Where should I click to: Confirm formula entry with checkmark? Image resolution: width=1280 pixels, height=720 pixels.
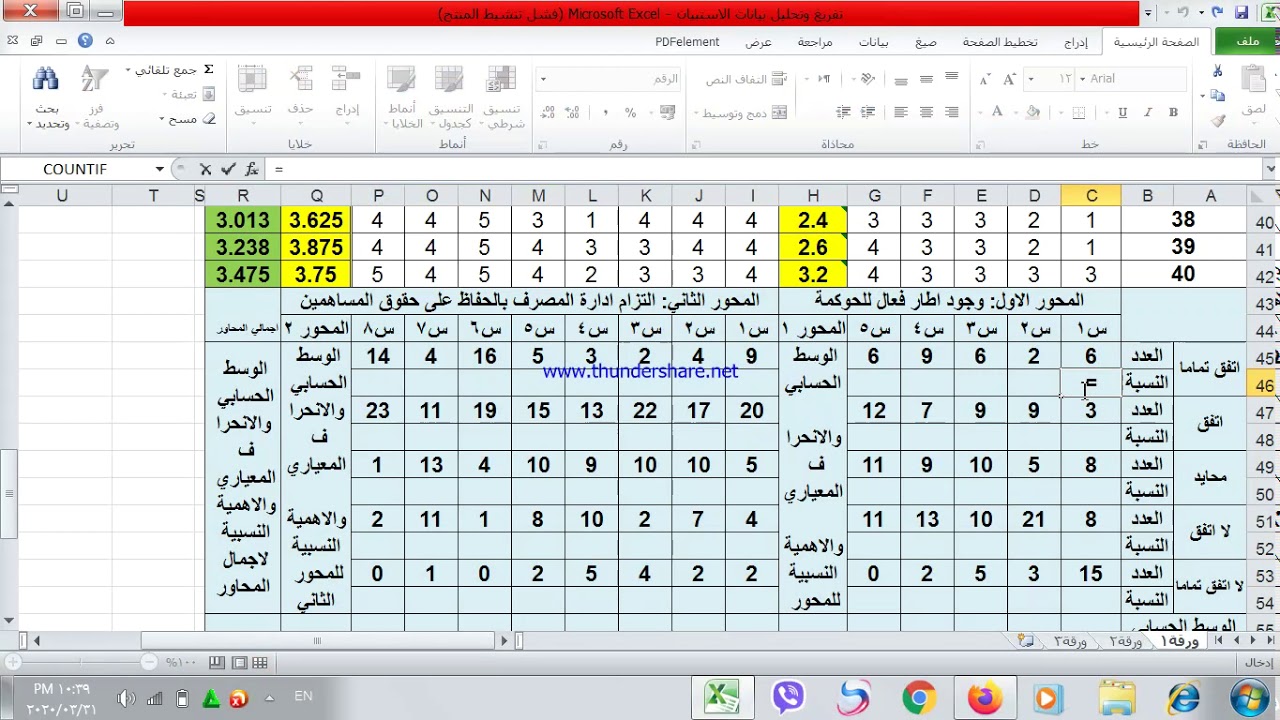coord(228,169)
